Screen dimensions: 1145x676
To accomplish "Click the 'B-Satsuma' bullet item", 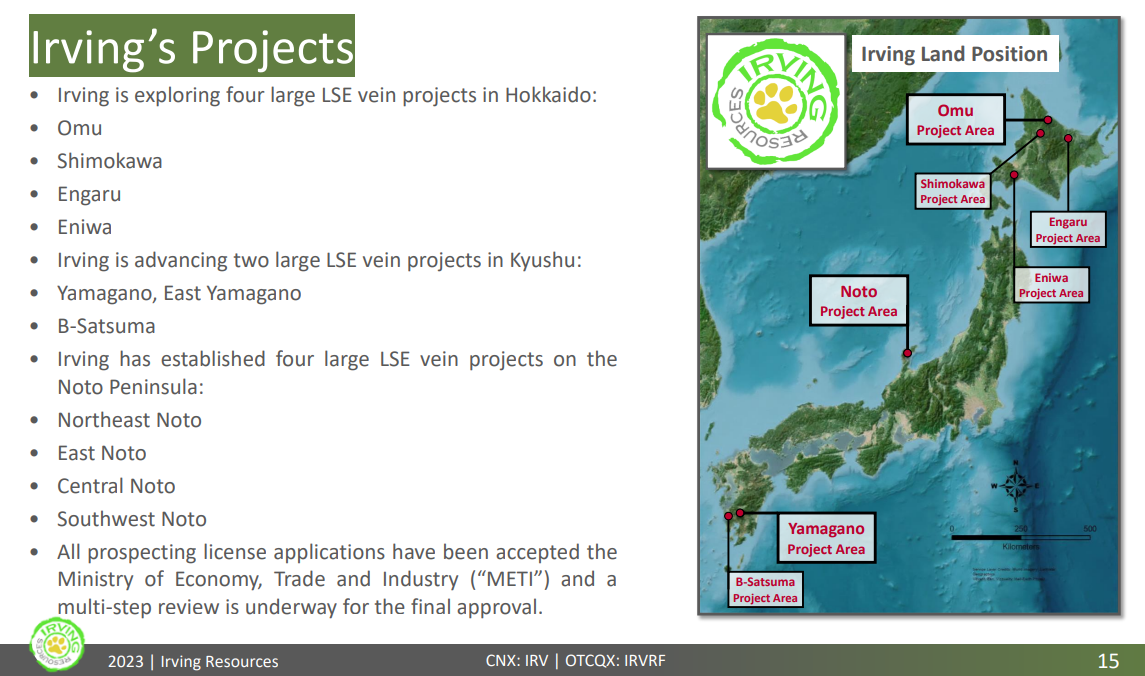I will point(106,326).
